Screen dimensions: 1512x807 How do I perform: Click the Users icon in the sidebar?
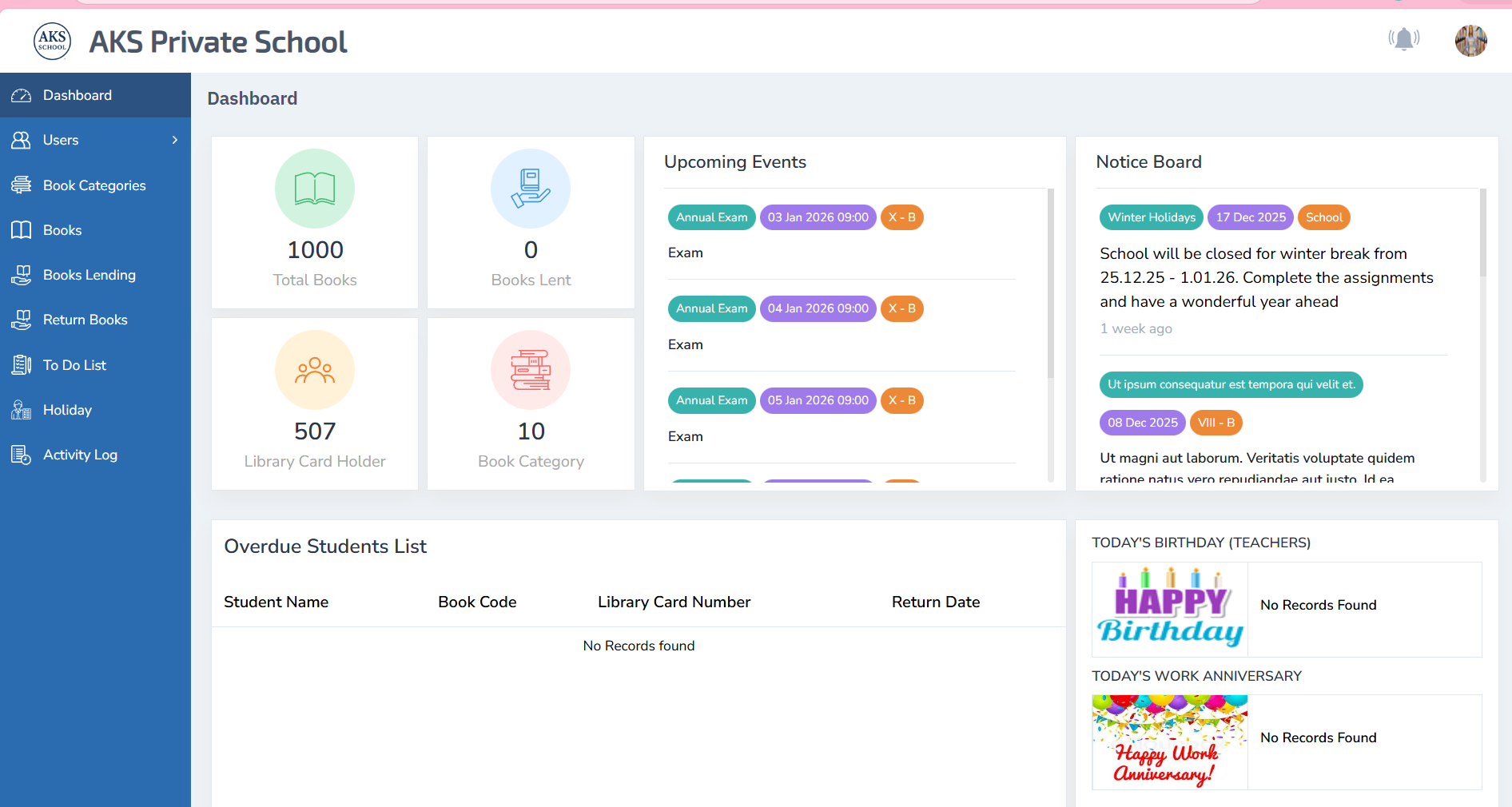21,140
